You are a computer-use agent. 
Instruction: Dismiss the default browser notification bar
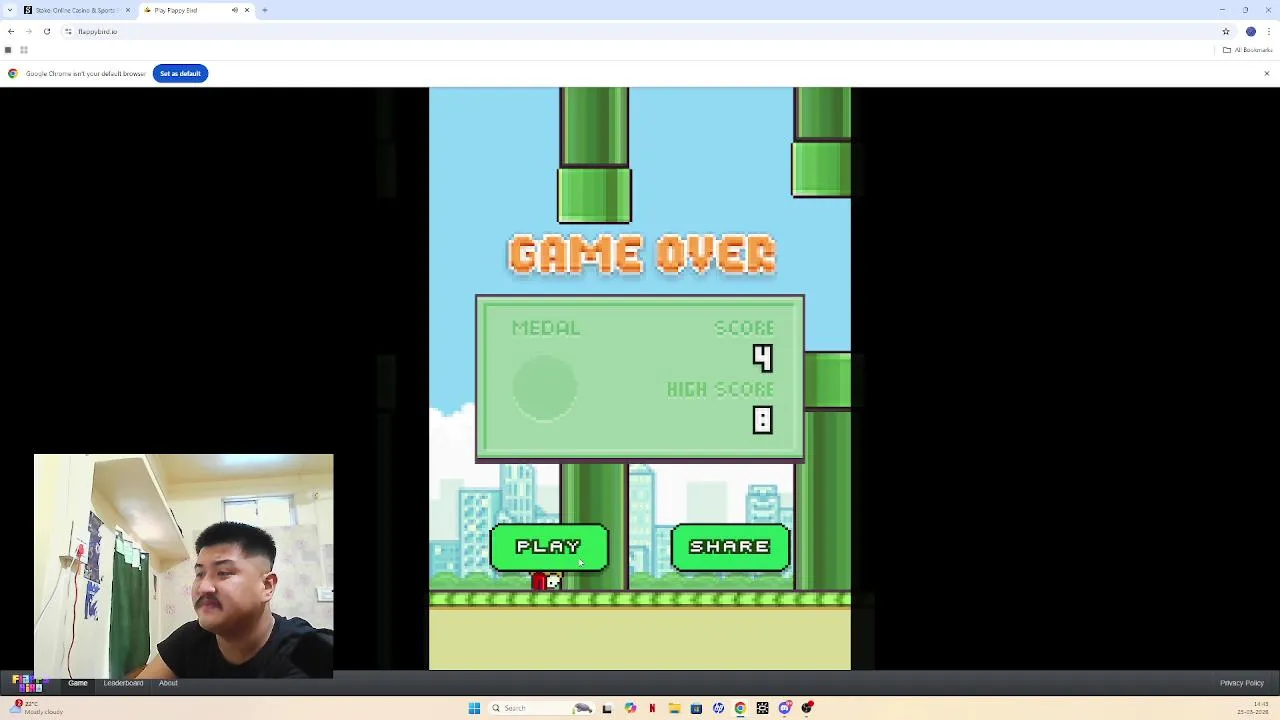coord(1266,73)
